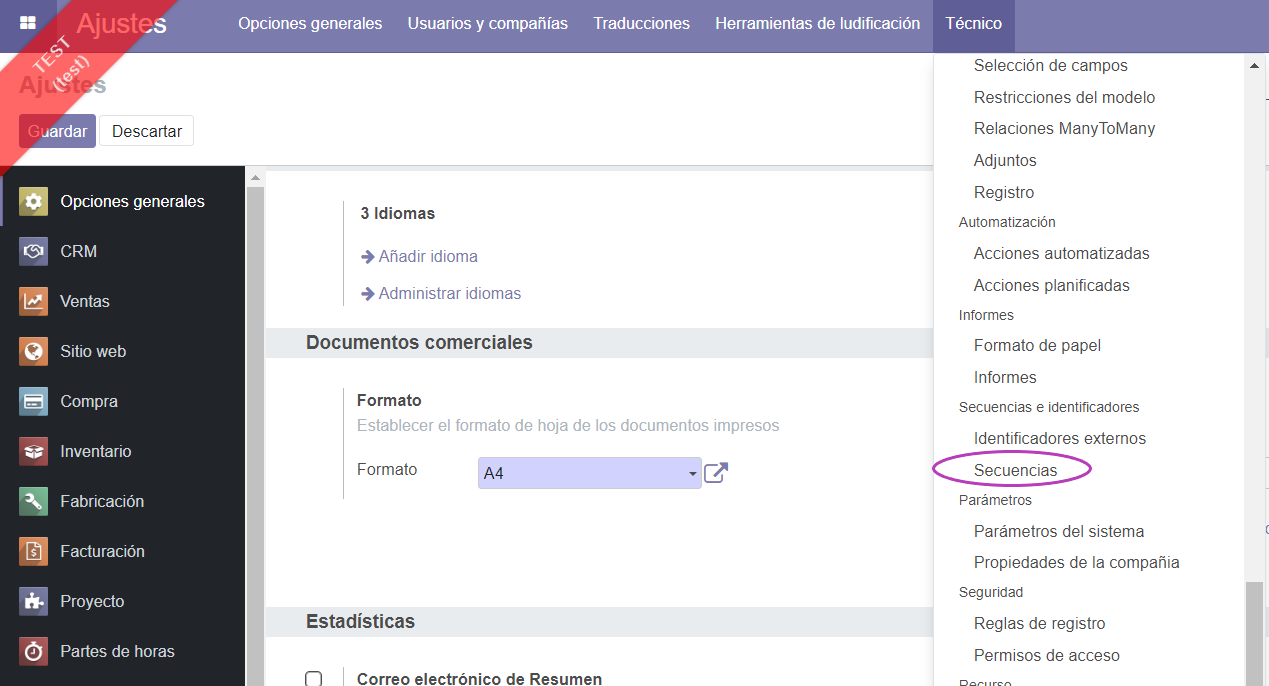Click the Sitio web globe icon
1269x686 pixels.
click(33, 351)
